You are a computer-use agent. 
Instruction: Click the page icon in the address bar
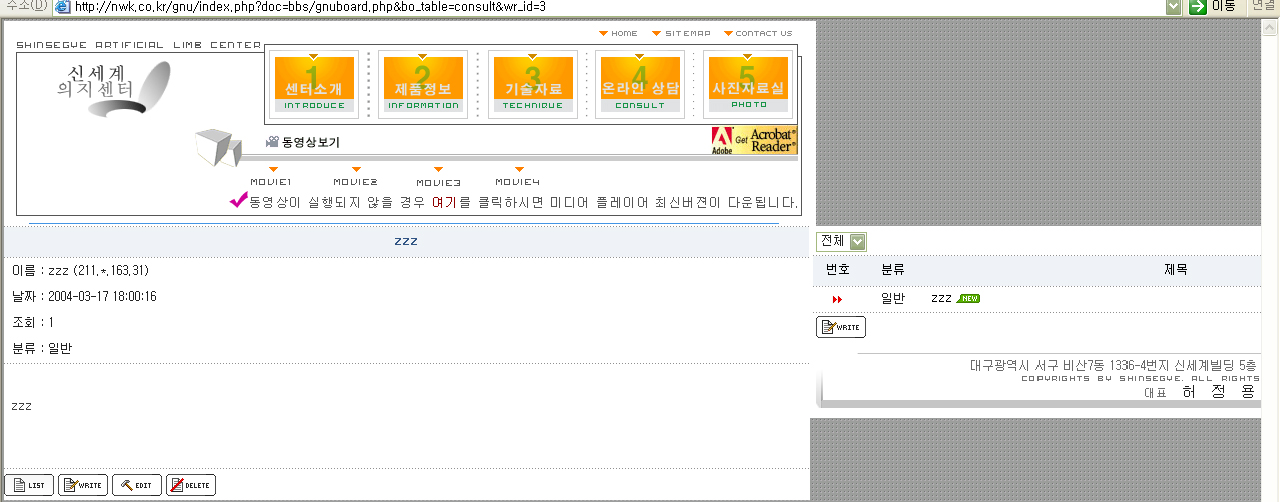point(63,6)
